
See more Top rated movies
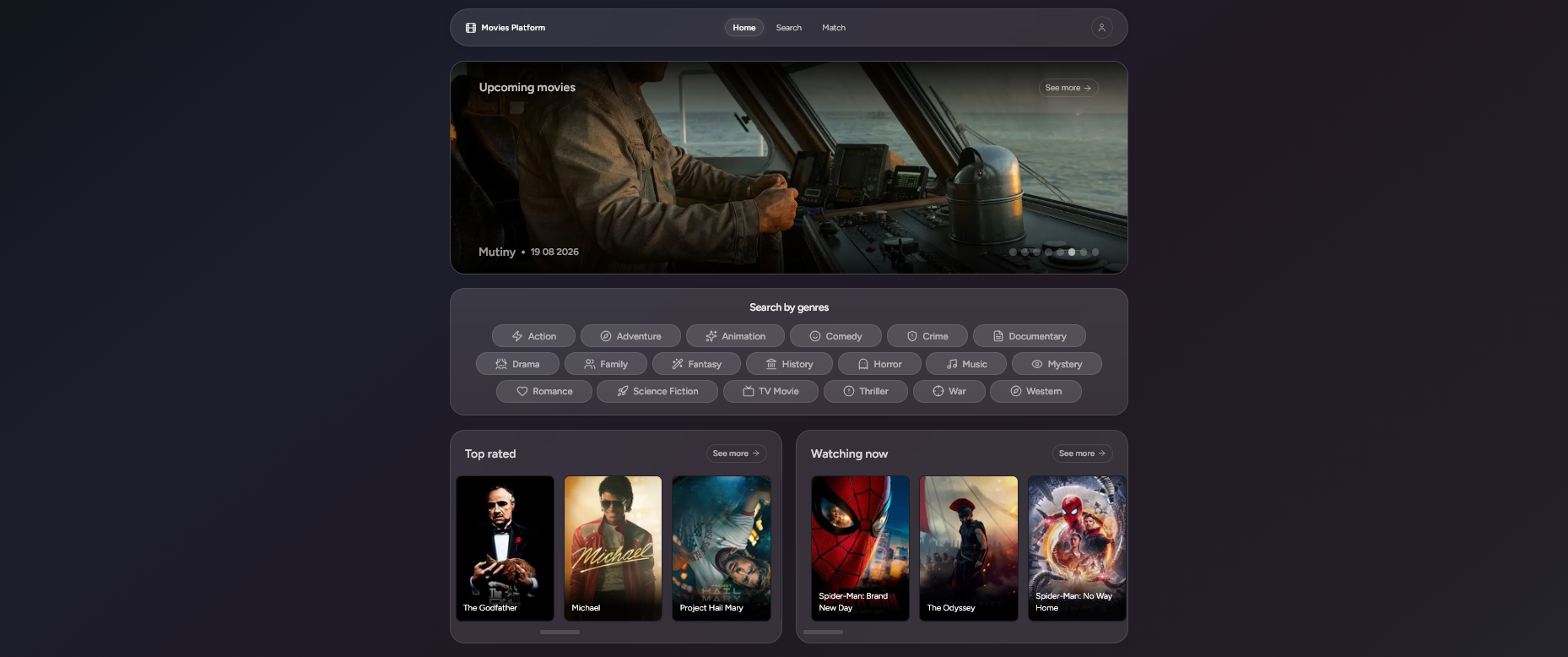[736, 453]
